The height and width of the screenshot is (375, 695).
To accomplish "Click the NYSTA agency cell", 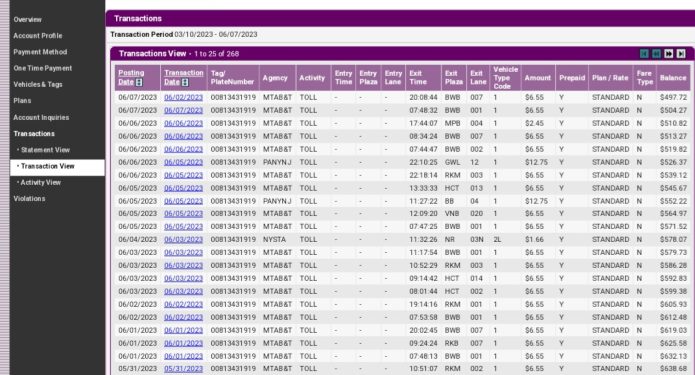I will click(274, 239).
